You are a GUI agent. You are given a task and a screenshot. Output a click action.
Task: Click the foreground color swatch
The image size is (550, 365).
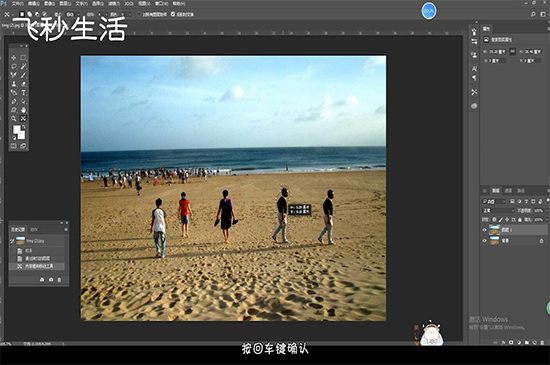(16, 129)
